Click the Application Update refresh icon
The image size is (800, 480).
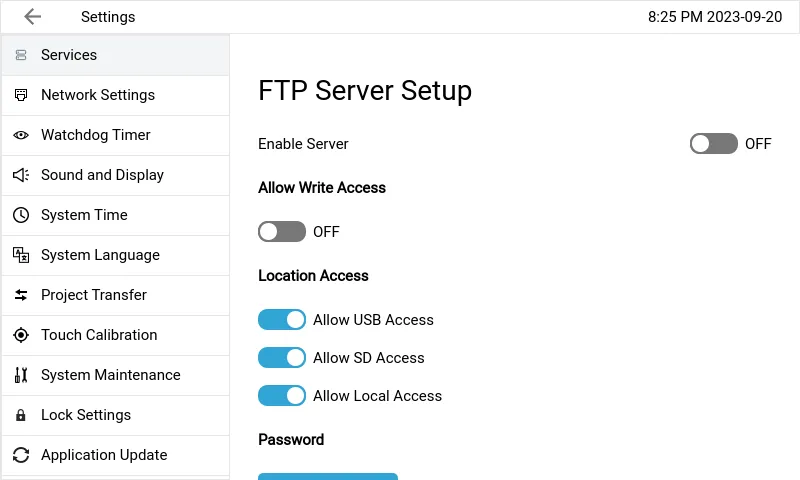(21, 455)
